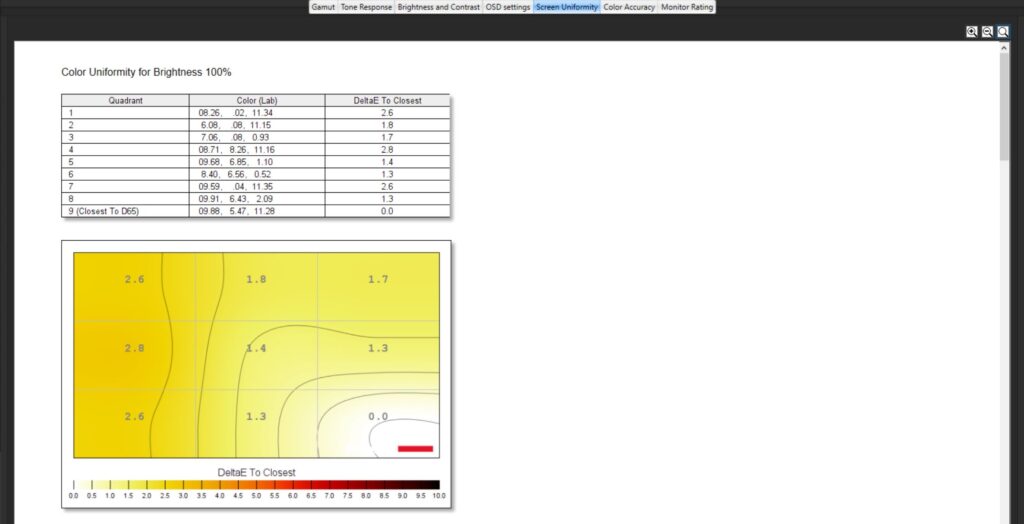This screenshot has width=1024, height=524.
Task: Click the scrollbar up arrow
Action: (1004, 47)
